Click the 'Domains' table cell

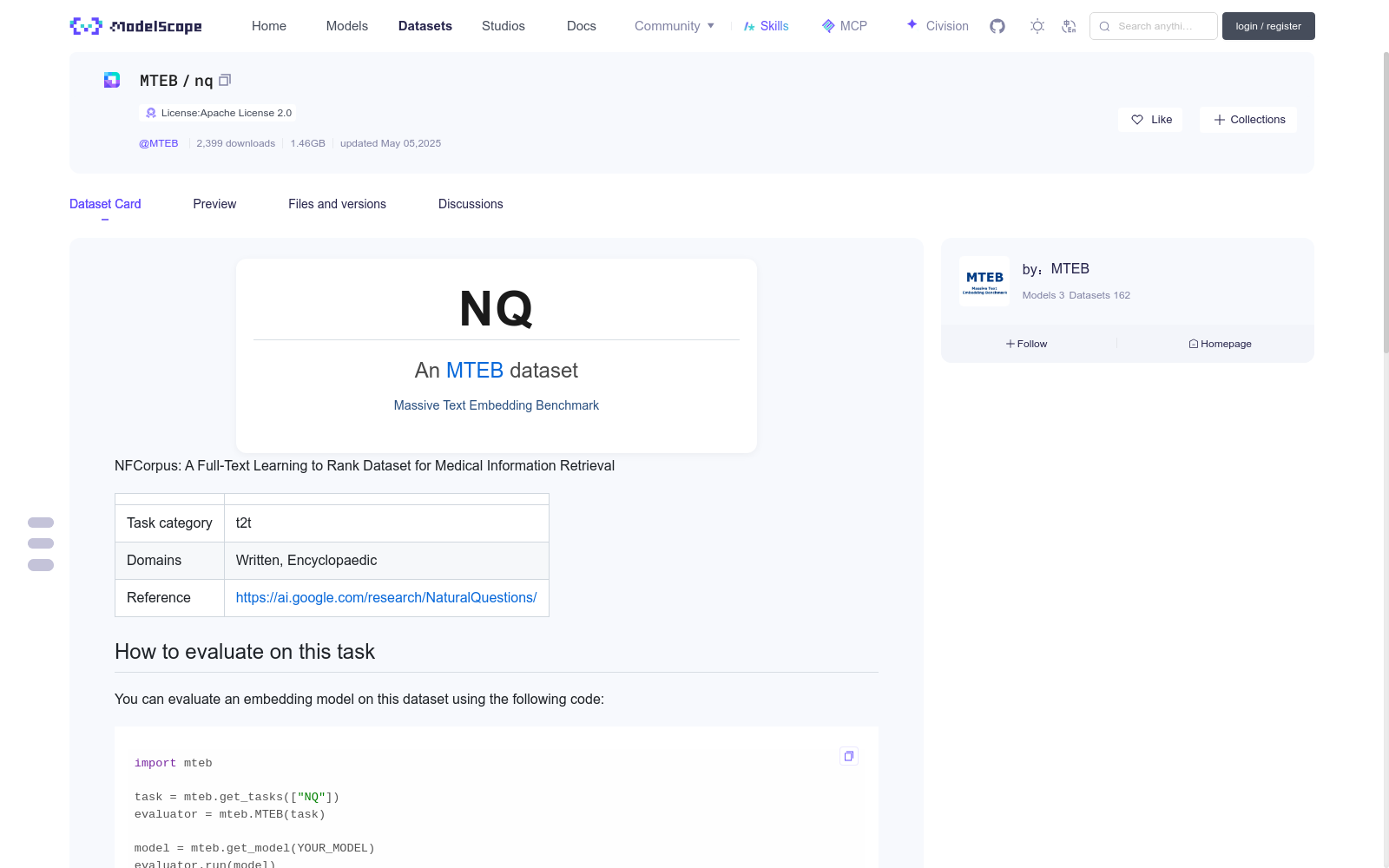click(169, 561)
